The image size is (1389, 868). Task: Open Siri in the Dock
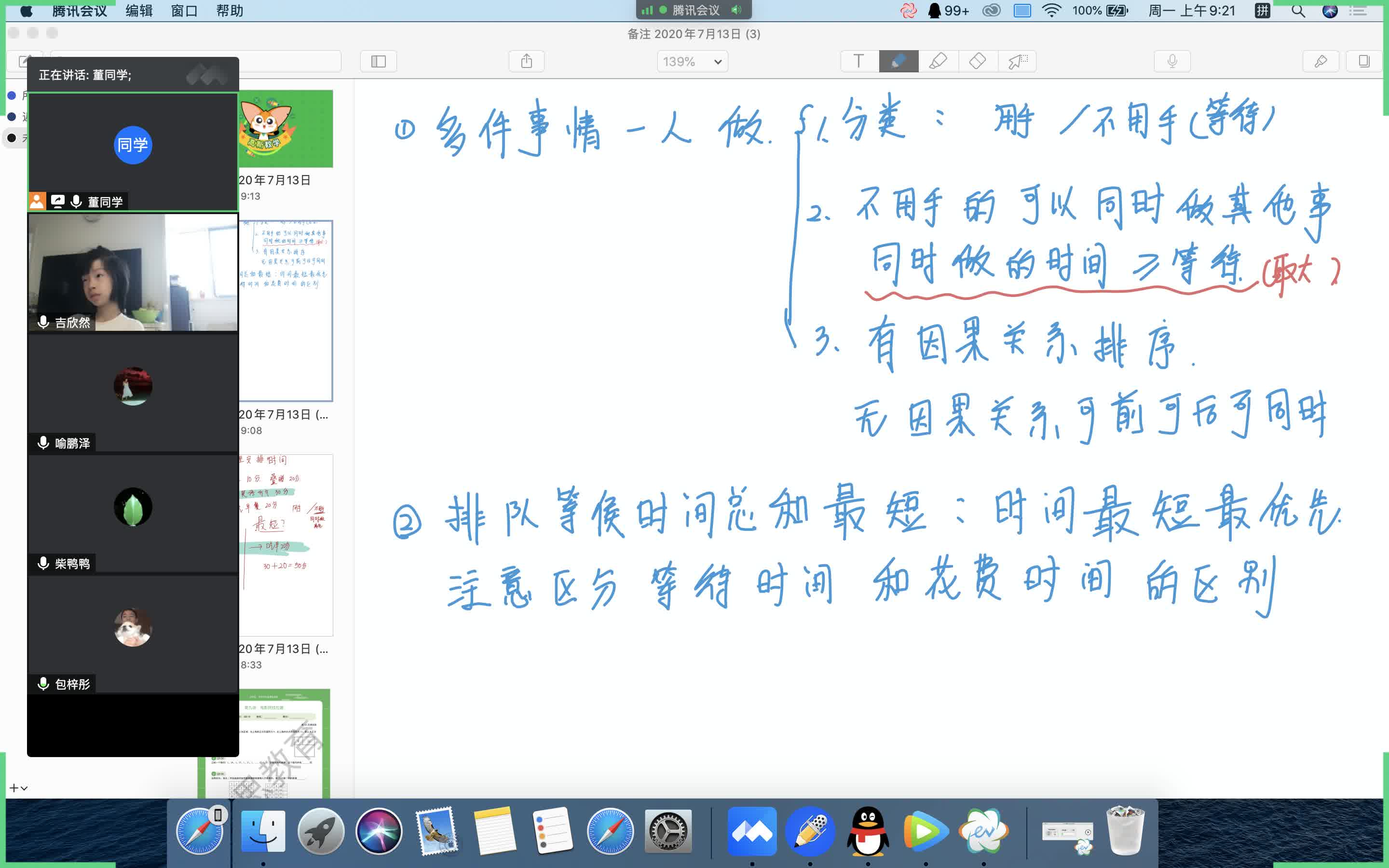click(379, 831)
